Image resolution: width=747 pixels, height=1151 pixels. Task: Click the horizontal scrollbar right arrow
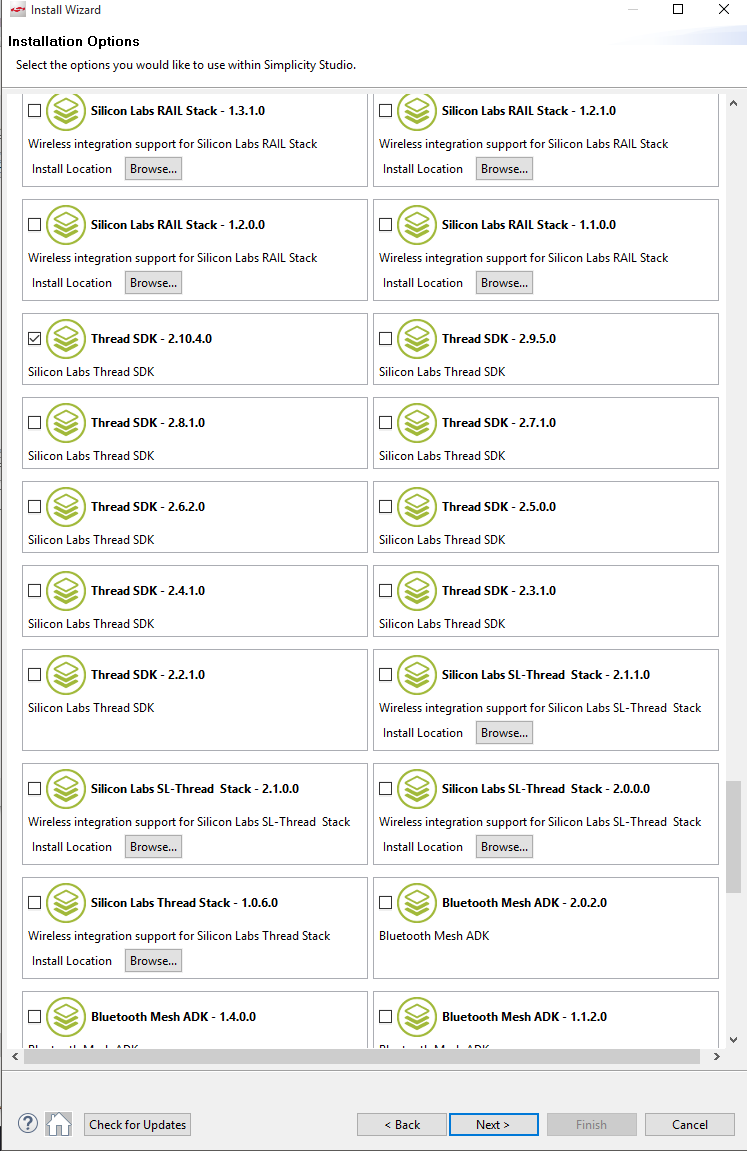pos(717,1057)
